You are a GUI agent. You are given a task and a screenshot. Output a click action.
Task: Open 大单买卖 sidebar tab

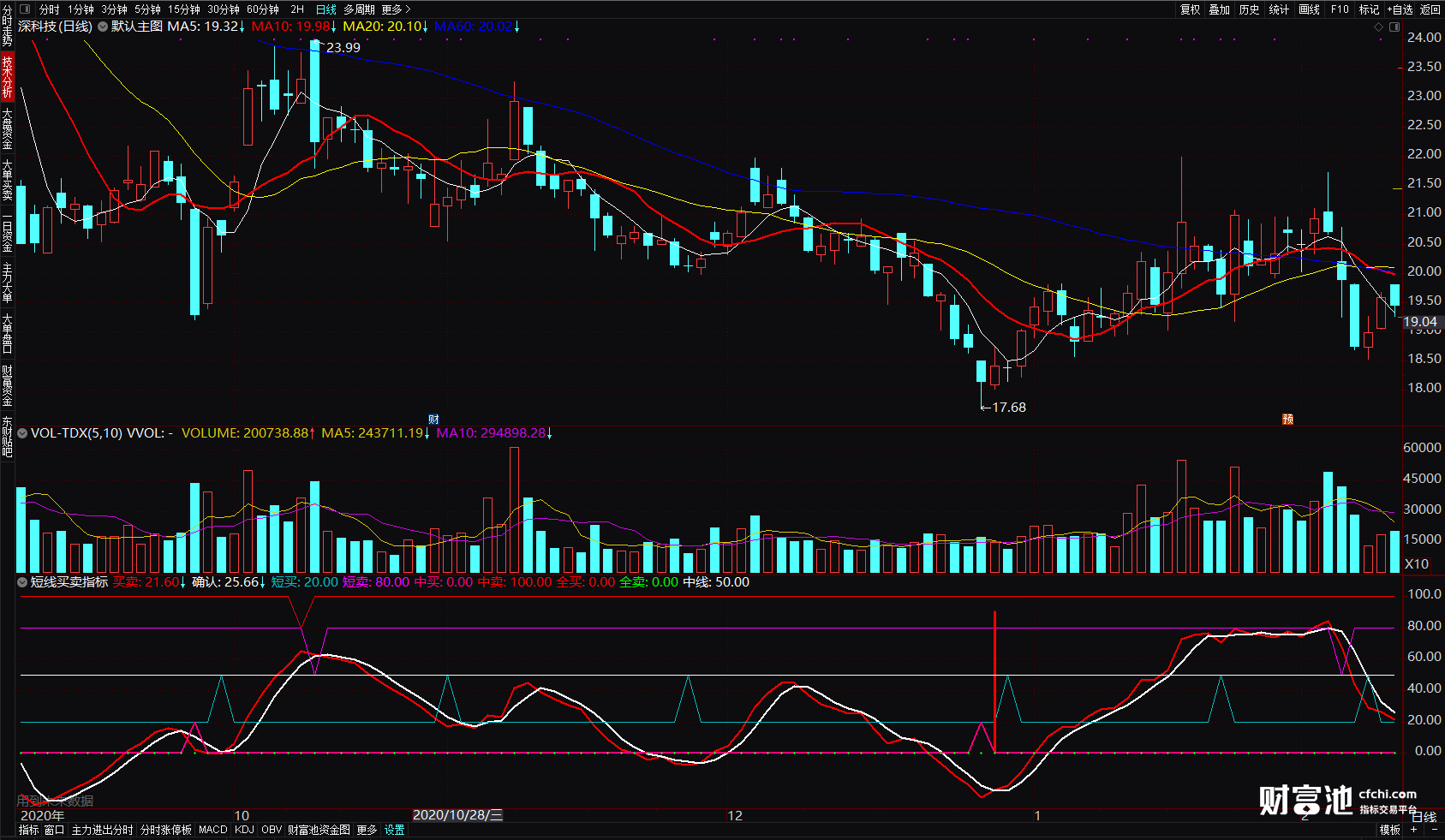click(x=7, y=180)
